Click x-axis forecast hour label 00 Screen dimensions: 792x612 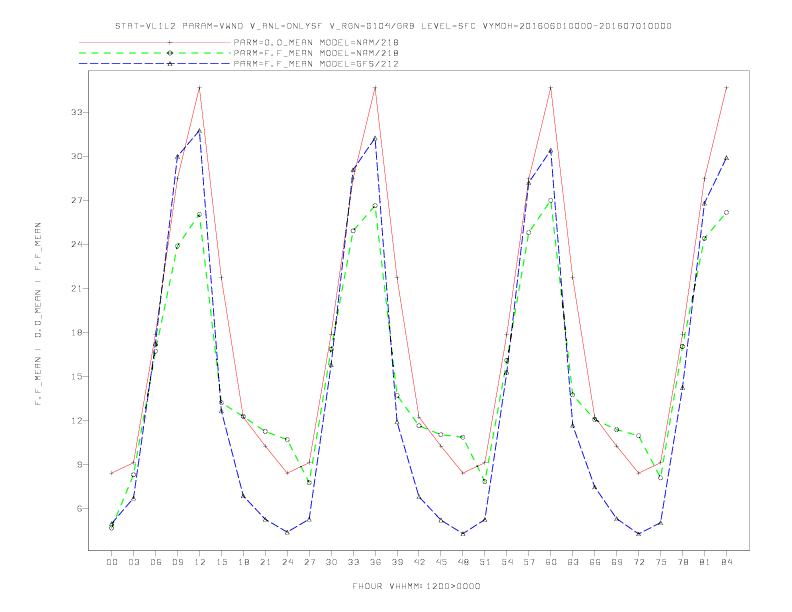112,562
